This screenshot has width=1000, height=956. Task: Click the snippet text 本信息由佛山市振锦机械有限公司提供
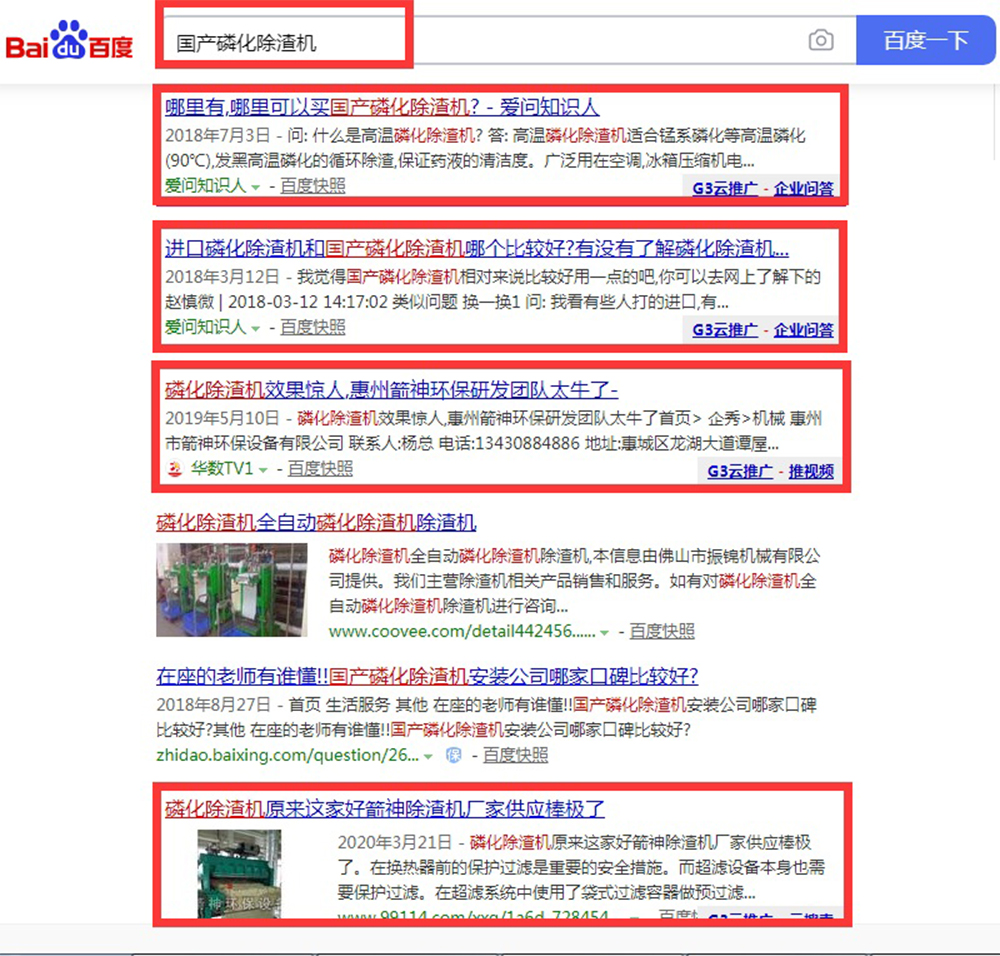(x=575, y=568)
